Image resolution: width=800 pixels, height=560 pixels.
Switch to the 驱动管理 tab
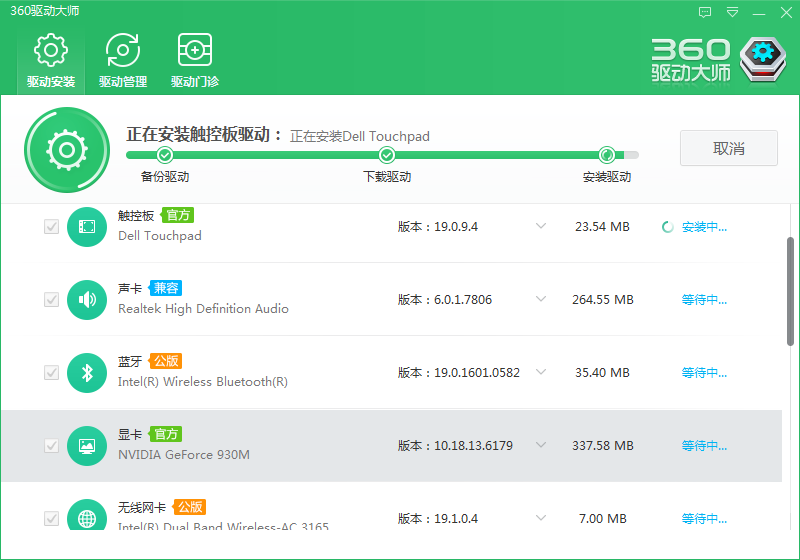123,61
